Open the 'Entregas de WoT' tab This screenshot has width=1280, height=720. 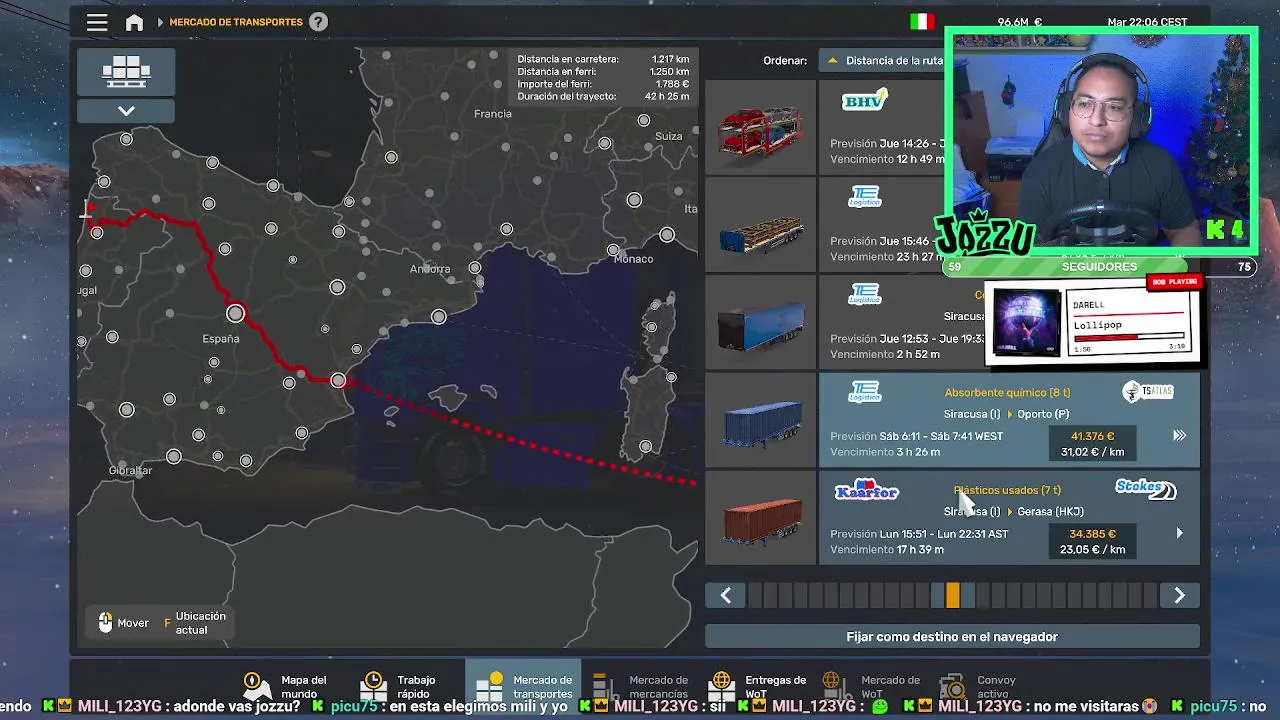757,686
